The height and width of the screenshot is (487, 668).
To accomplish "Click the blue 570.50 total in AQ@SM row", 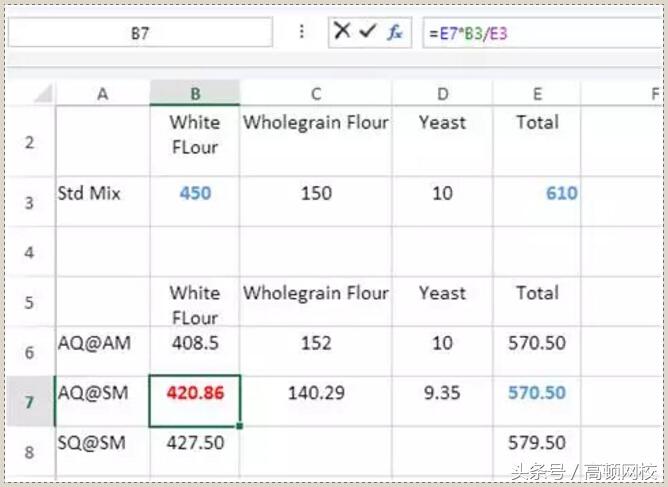I will pos(537,401).
